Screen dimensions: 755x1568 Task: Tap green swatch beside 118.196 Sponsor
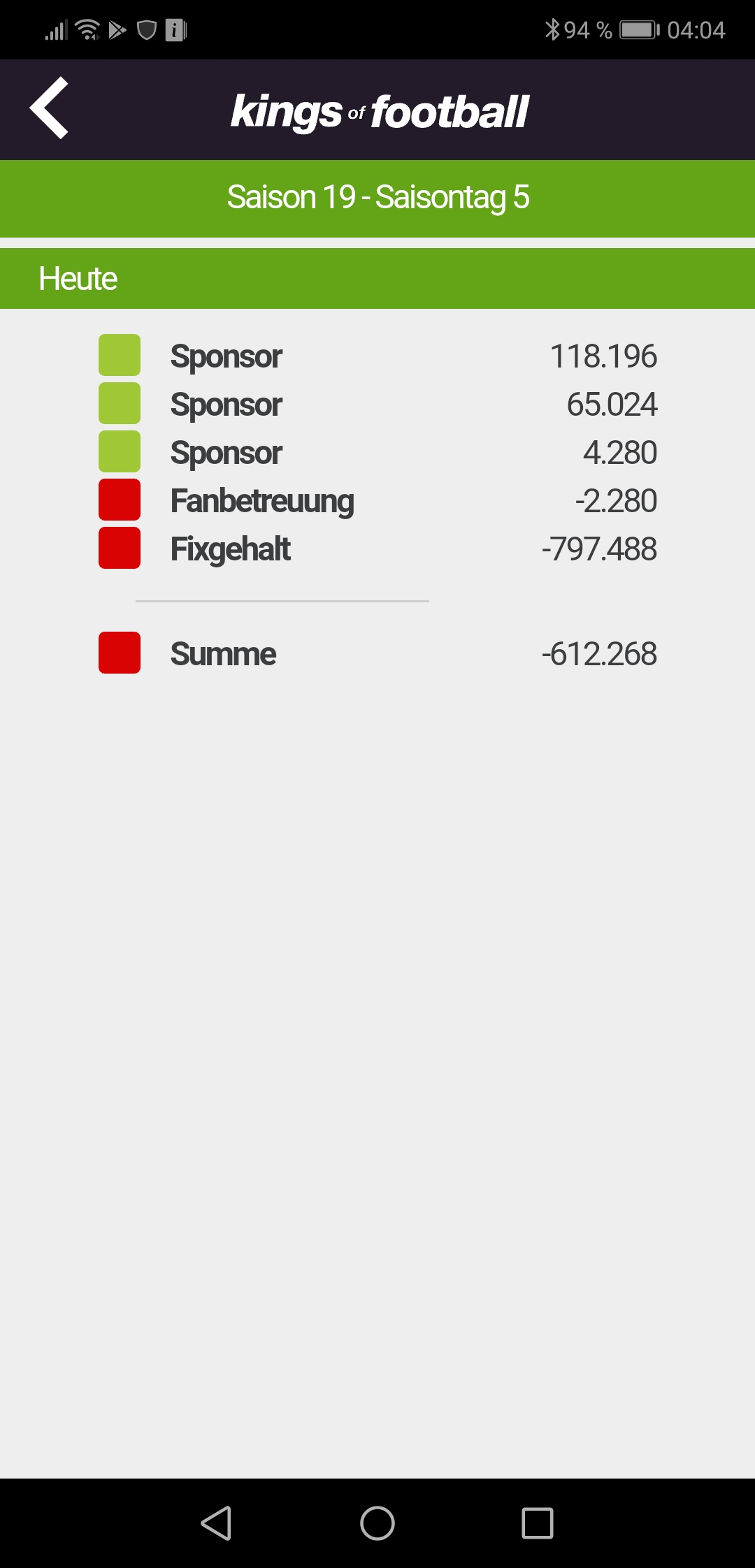click(120, 355)
